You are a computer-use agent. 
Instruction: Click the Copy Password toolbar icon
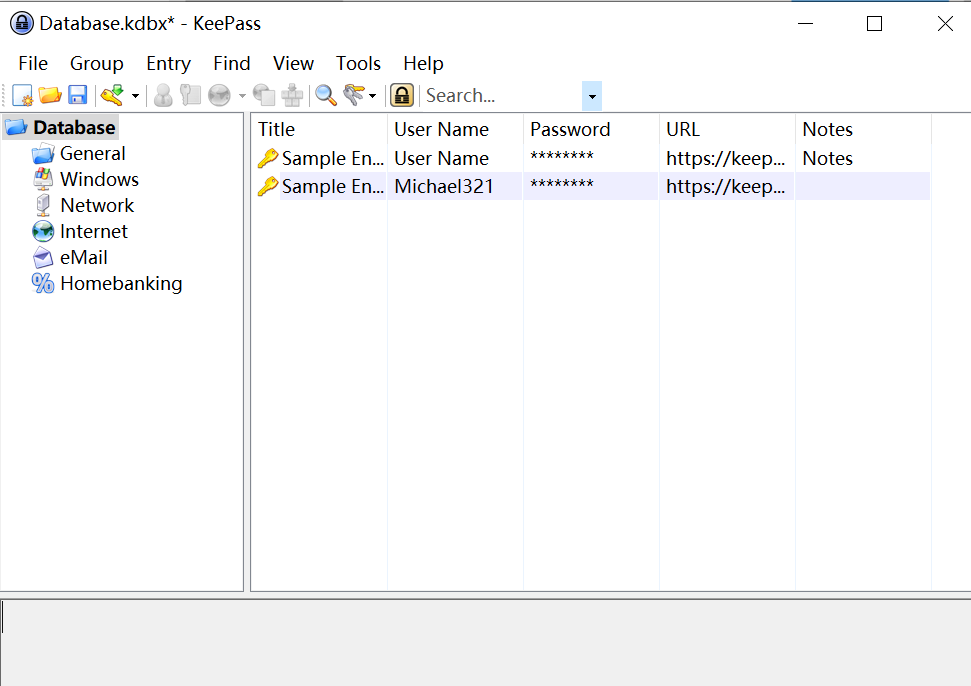click(191, 95)
